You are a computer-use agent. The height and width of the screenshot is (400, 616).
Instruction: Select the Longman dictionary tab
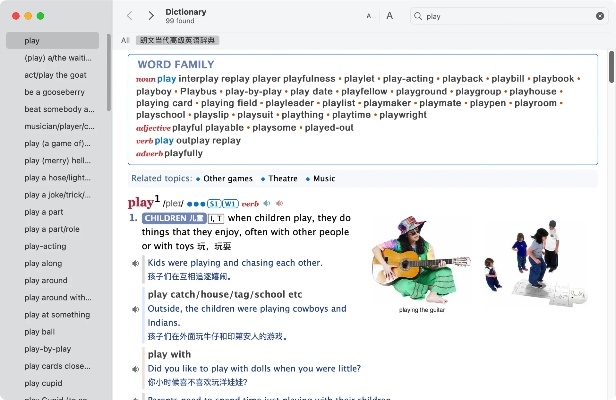point(178,40)
